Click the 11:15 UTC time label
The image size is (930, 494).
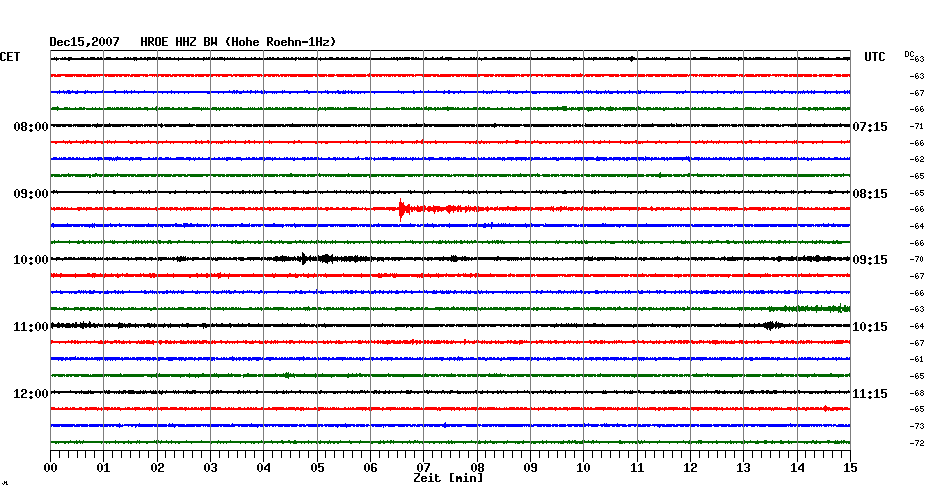[x=870, y=394]
